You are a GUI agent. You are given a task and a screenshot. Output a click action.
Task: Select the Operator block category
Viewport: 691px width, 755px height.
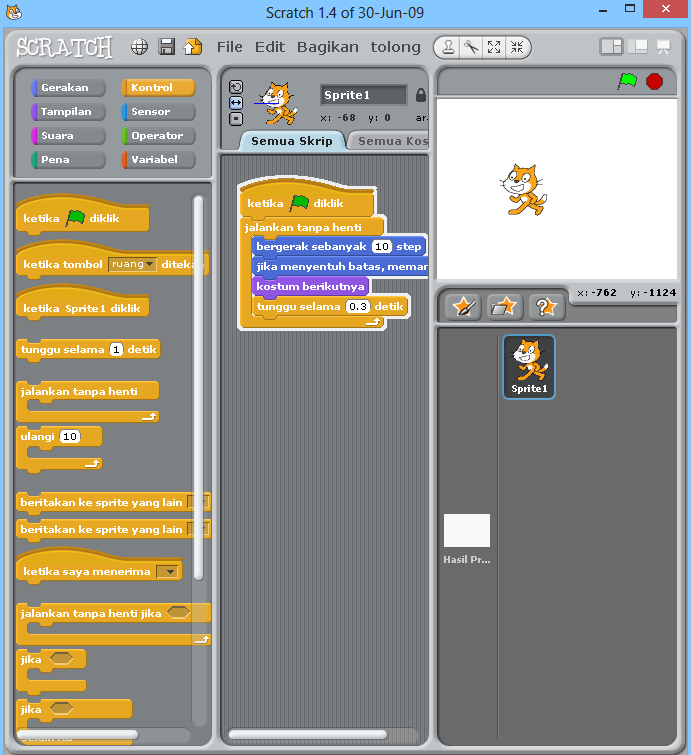[158, 136]
